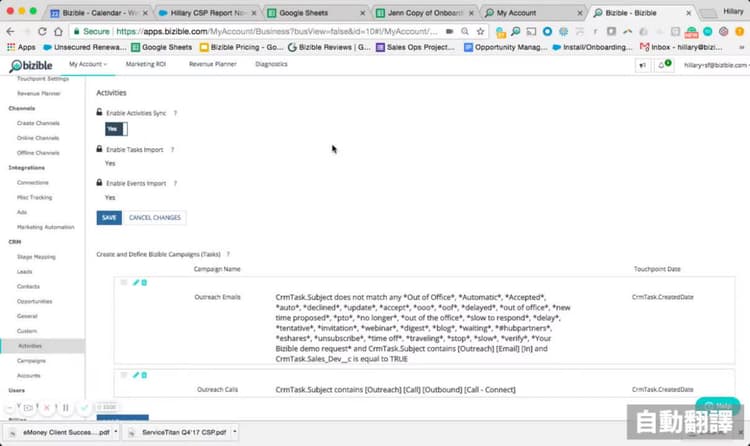Show help for Enable Events Import
The image size is (750, 446).
[175, 183]
